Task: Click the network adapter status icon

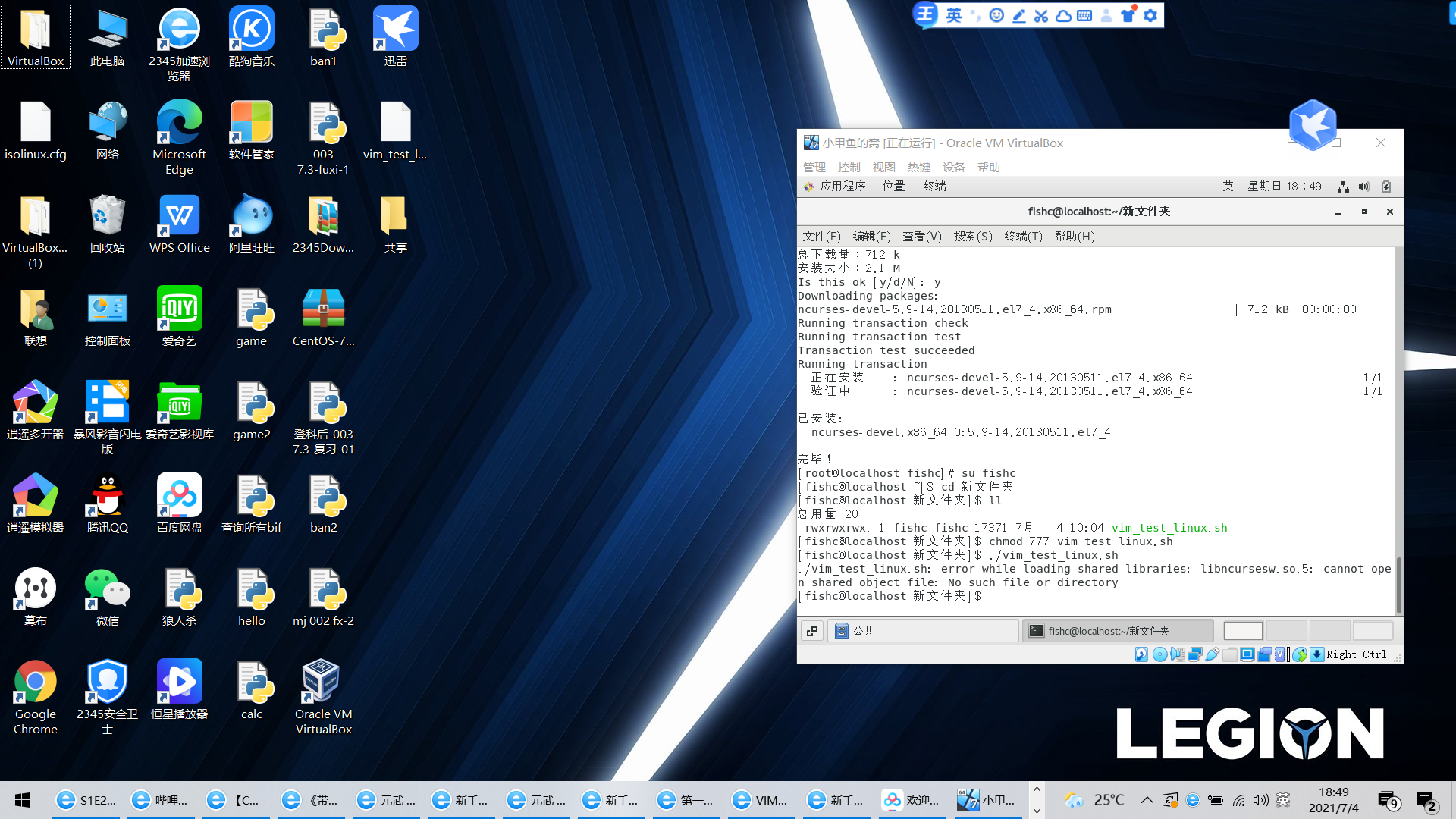Action: 1194,654
